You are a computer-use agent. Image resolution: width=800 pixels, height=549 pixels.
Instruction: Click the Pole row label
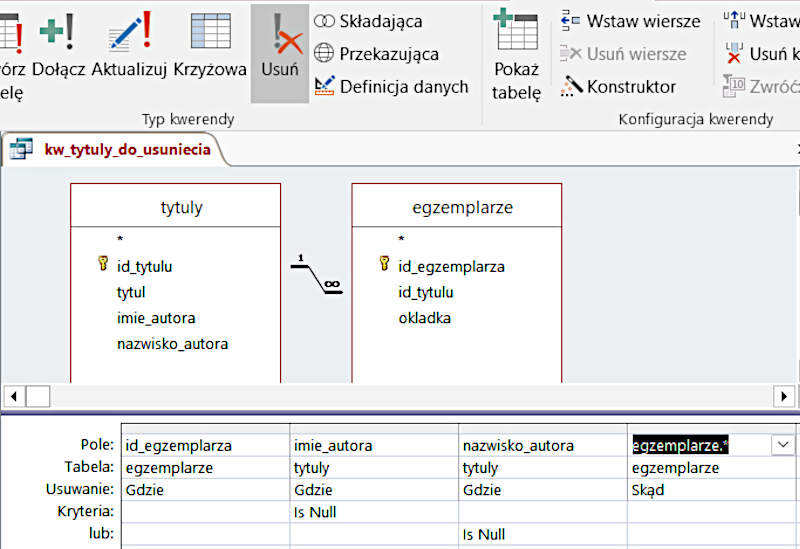pyautogui.click(x=97, y=445)
